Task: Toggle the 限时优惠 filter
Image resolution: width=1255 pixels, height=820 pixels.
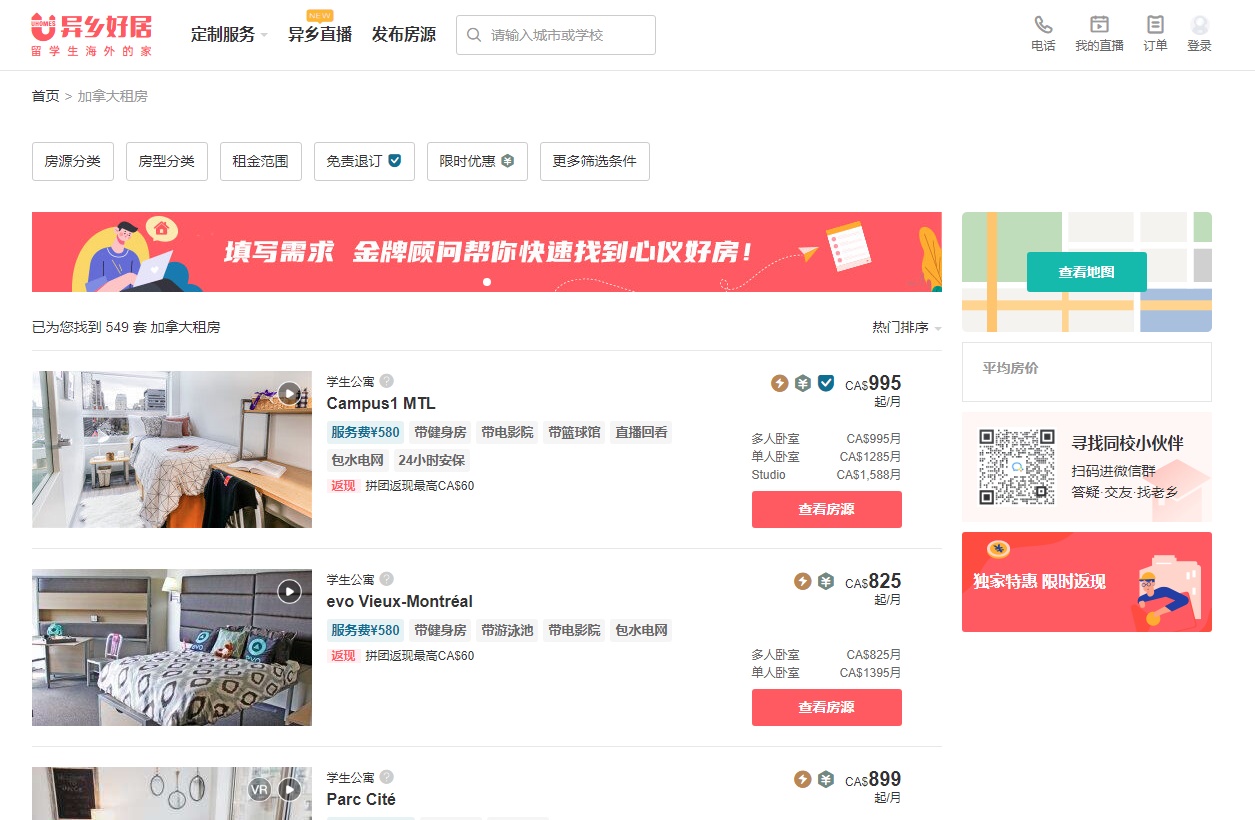Action: click(477, 161)
